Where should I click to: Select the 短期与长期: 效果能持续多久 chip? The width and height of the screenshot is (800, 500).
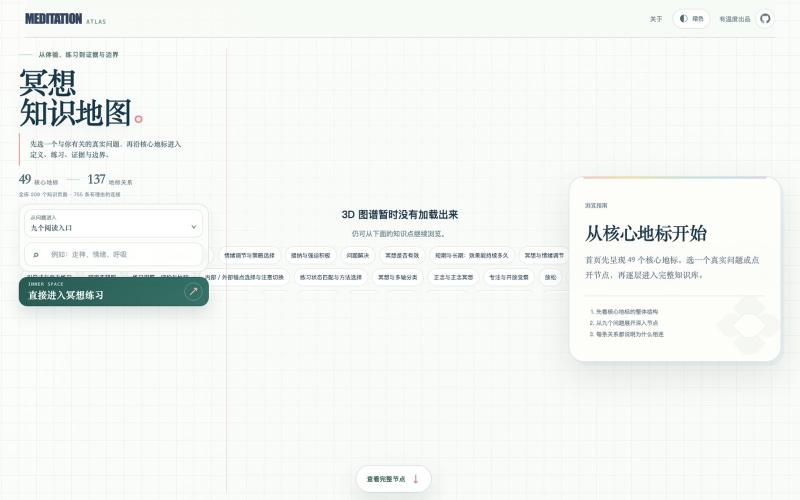tap(471, 255)
